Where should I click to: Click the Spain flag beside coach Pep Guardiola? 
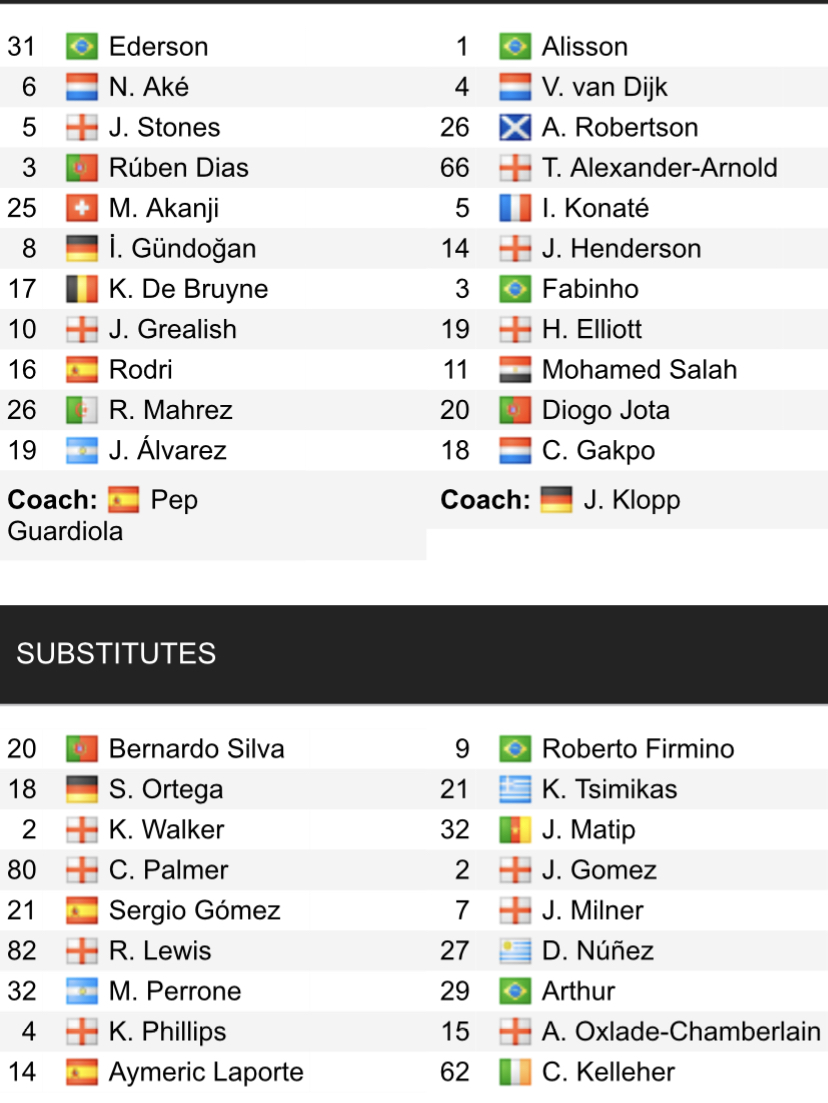123,499
